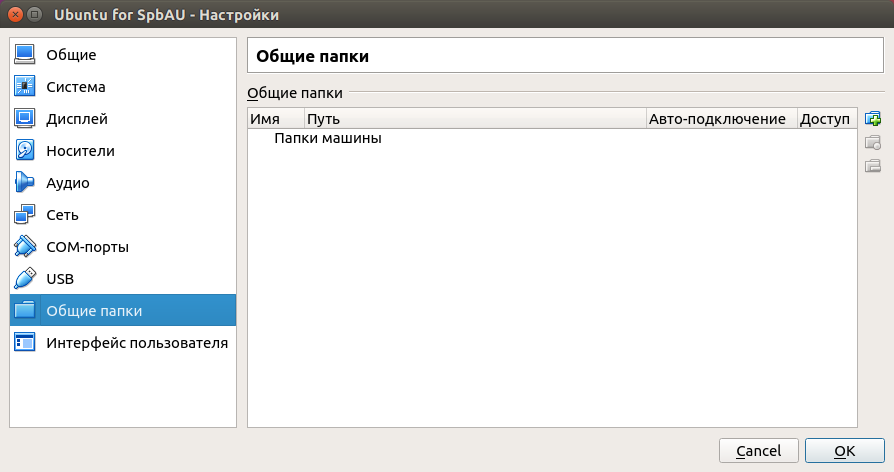Confirm settings with the OK button

(844, 451)
